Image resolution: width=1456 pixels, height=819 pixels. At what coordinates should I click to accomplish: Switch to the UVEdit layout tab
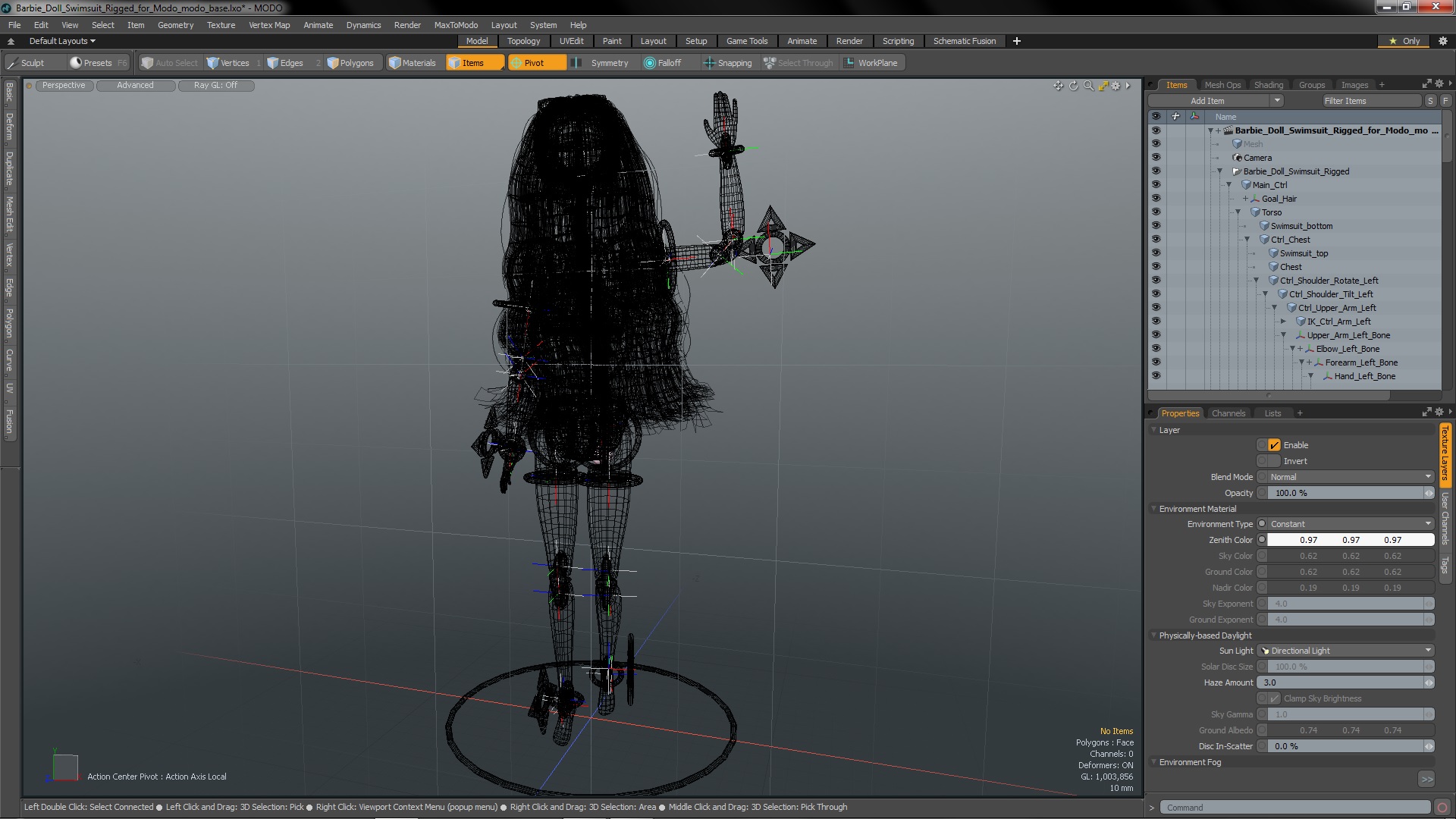(571, 41)
